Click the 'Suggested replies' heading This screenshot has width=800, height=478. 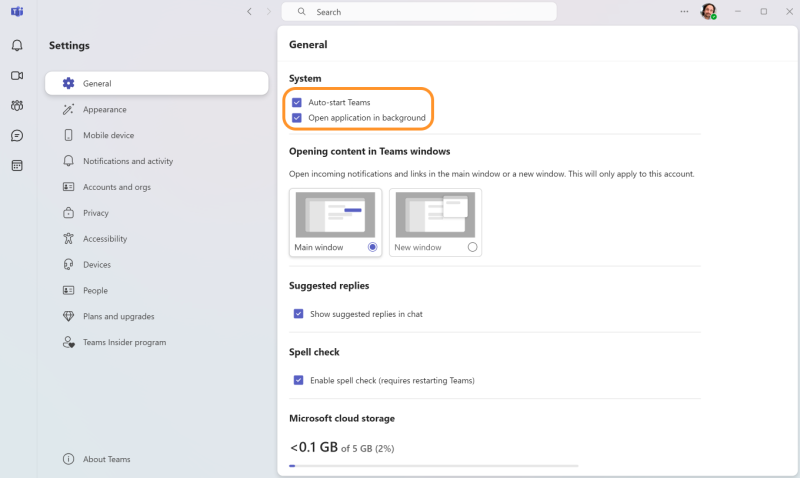[329, 286]
